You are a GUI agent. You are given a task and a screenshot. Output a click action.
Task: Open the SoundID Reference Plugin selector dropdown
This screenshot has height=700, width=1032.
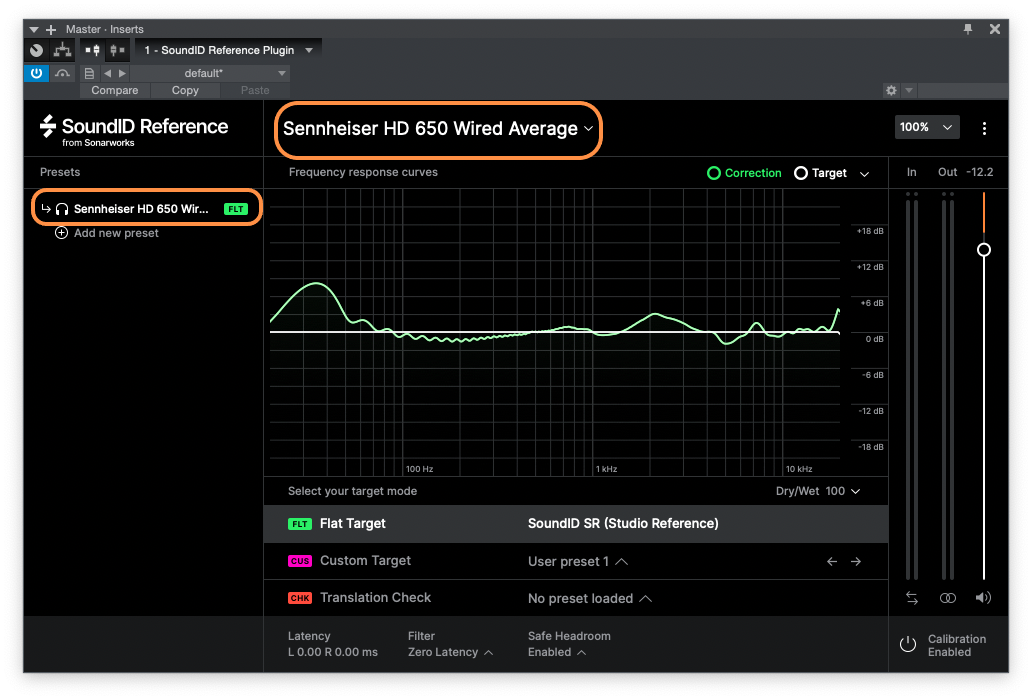point(228,50)
